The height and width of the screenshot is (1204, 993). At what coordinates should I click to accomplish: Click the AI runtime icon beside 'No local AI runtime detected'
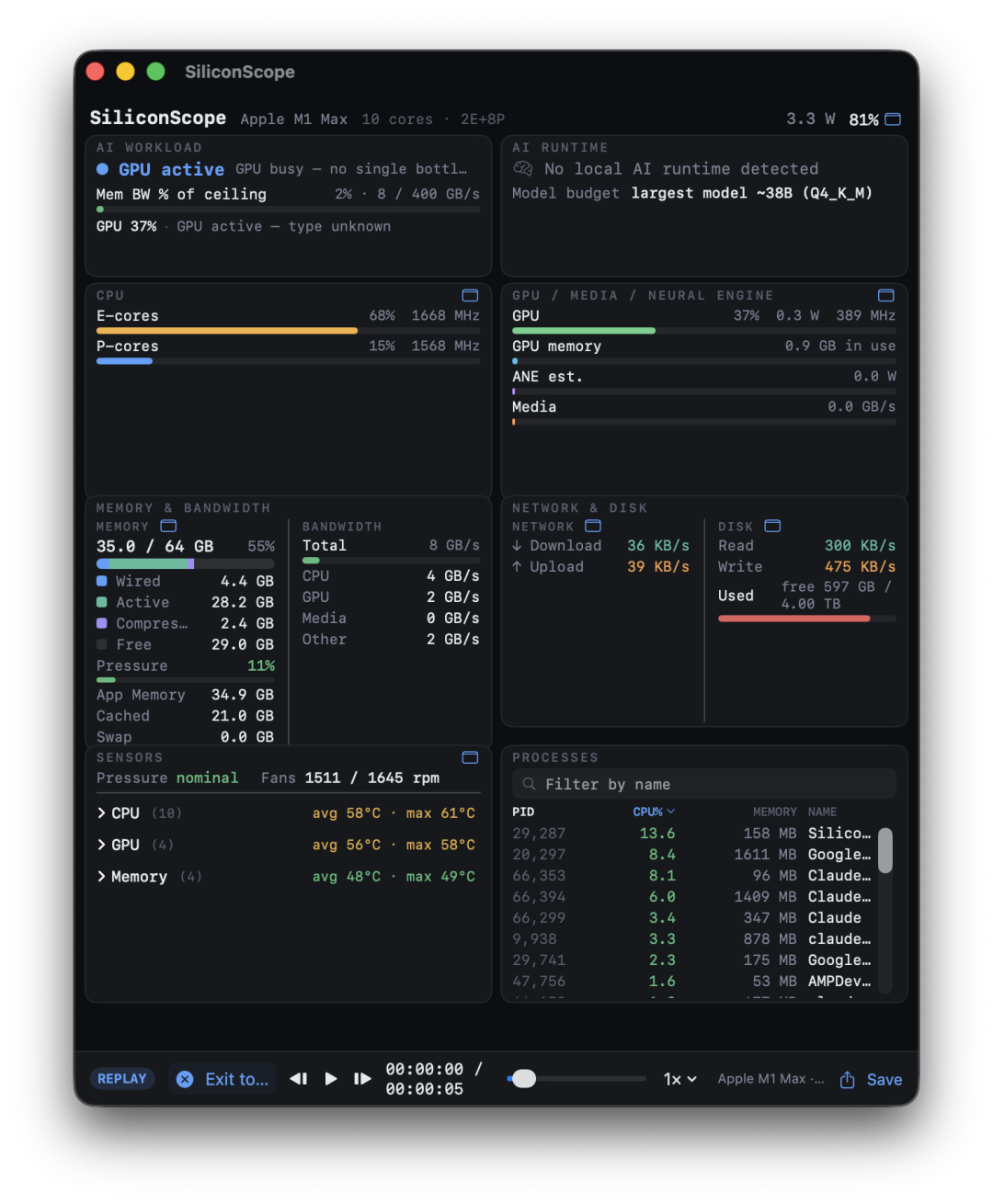pyautogui.click(x=523, y=168)
